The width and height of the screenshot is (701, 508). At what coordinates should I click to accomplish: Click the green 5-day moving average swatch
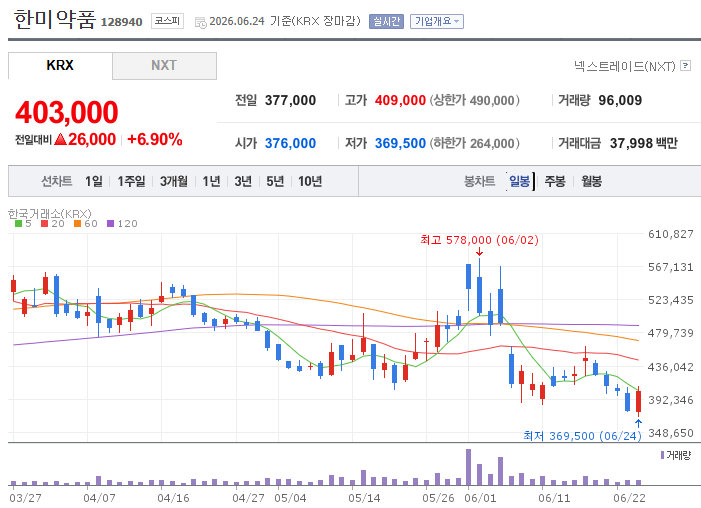coord(18,224)
